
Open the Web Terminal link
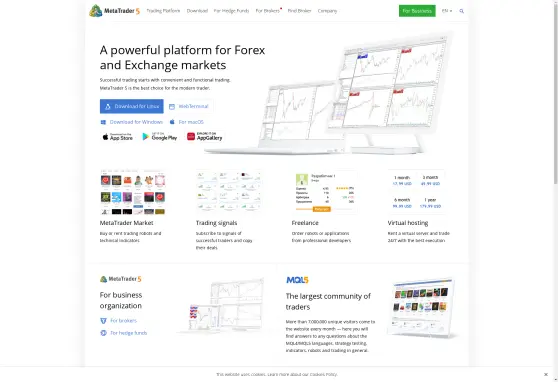(193, 106)
